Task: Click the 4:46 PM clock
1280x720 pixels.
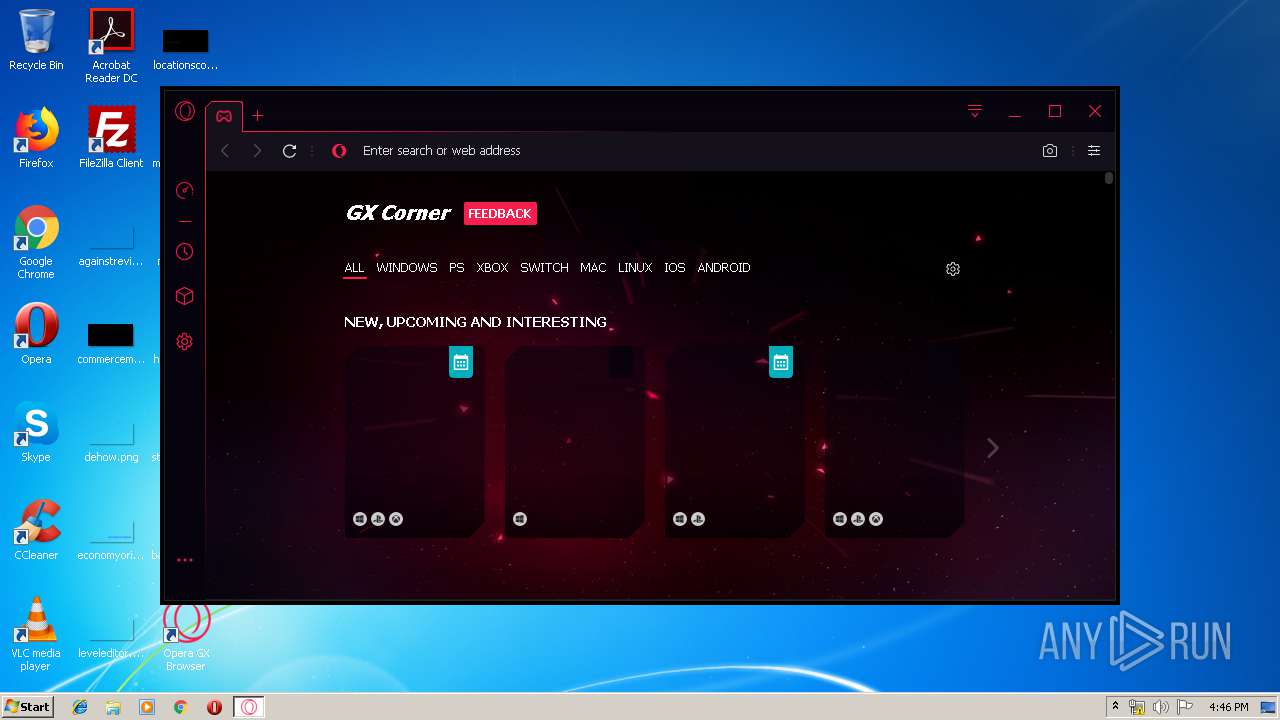Action: (1228, 707)
